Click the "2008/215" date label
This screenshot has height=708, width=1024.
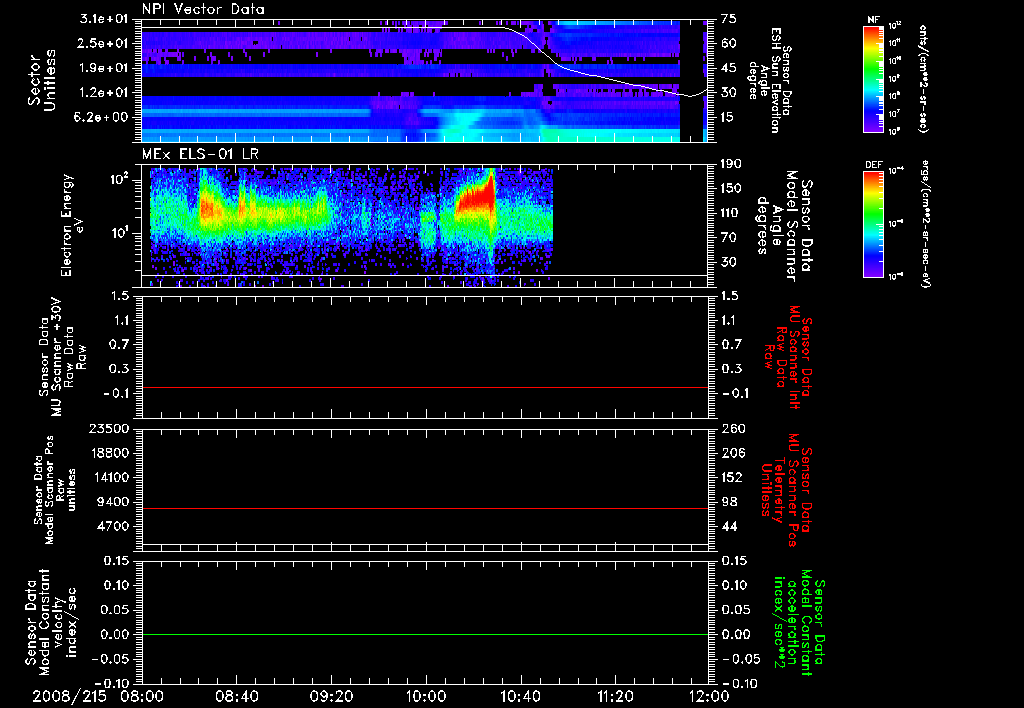pyautogui.click(x=69, y=696)
